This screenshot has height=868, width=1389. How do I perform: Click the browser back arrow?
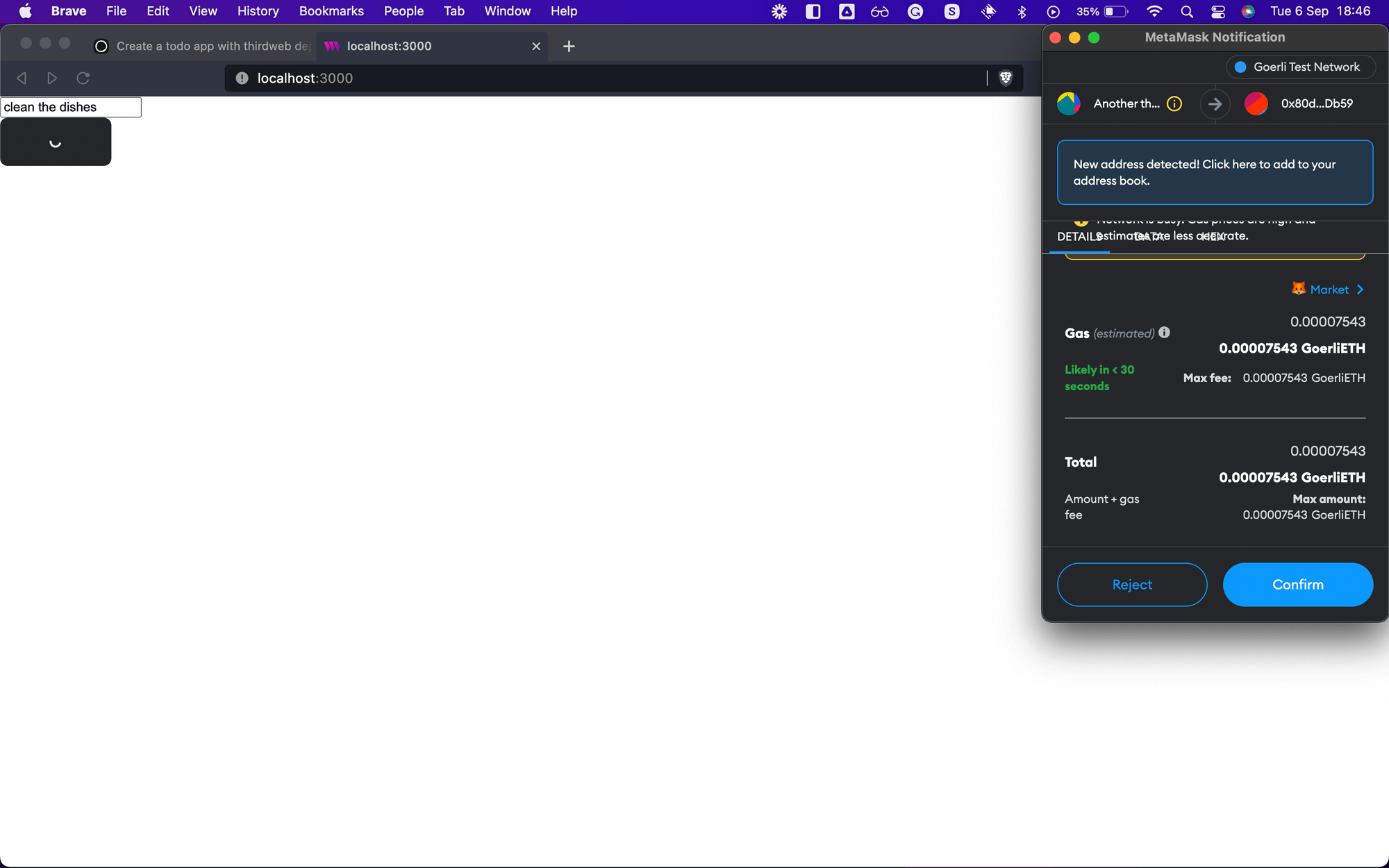22,78
